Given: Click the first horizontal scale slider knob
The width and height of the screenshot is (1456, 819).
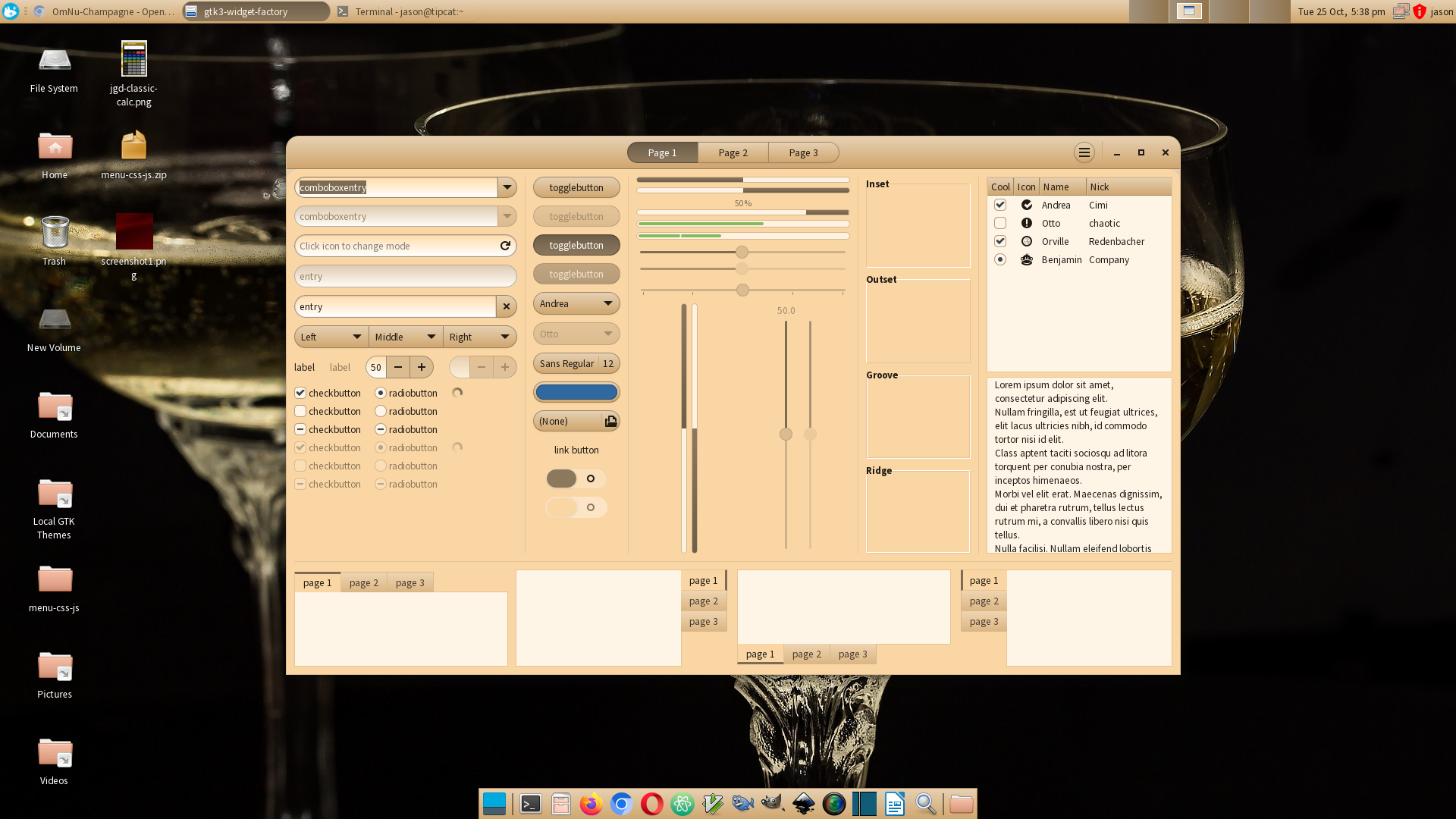Looking at the screenshot, I should tap(742, 252).
